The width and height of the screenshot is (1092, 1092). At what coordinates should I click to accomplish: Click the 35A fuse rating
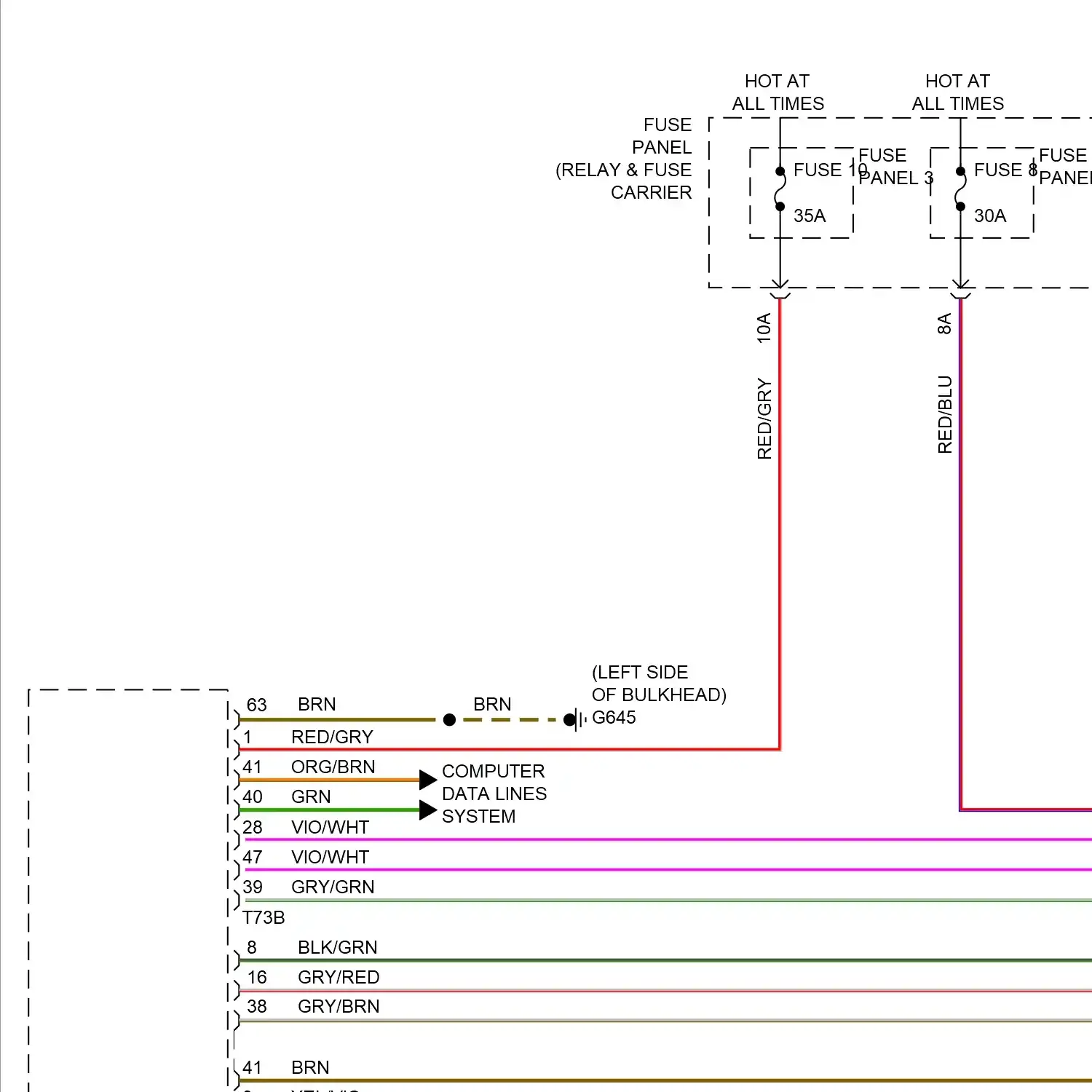[x=810, y=215]
